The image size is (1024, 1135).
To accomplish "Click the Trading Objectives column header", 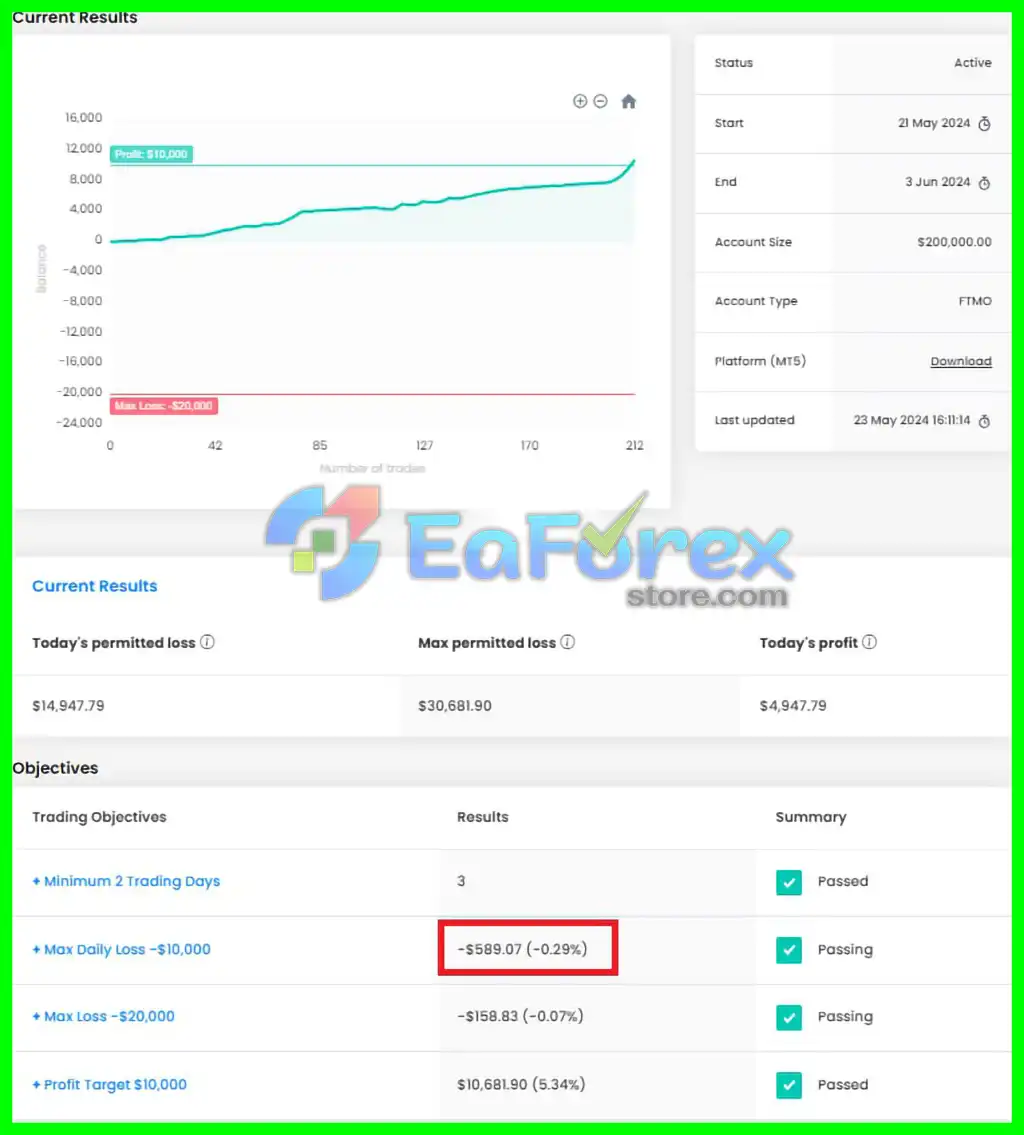I will [99, 817].
